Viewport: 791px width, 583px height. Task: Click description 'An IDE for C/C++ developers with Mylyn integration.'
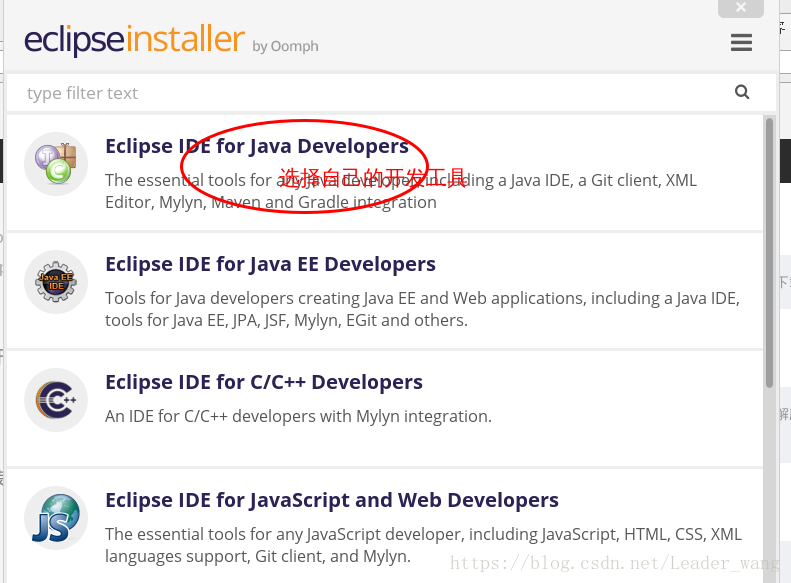tap(298, 417)
